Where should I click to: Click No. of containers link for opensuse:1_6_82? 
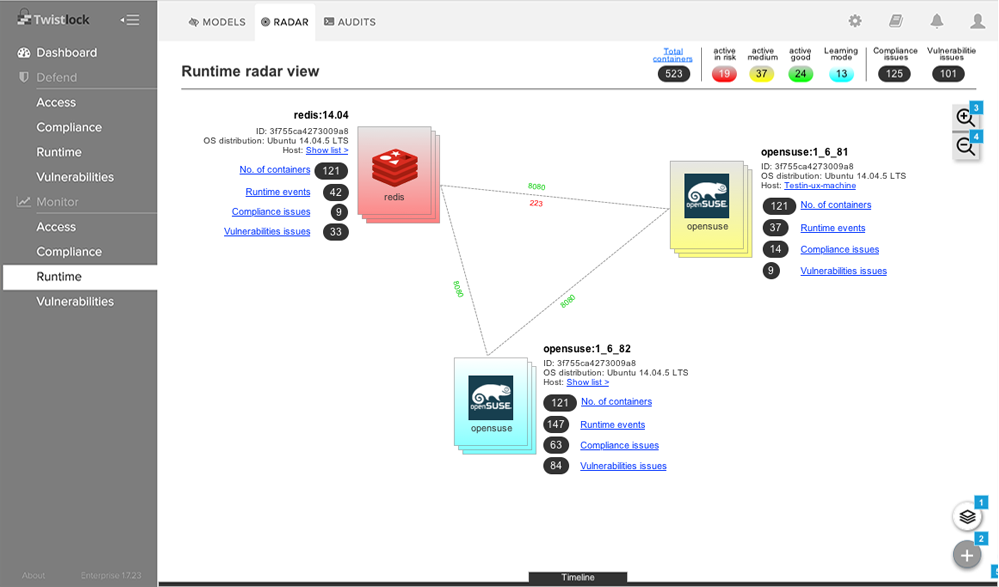(x=616, y=402)
